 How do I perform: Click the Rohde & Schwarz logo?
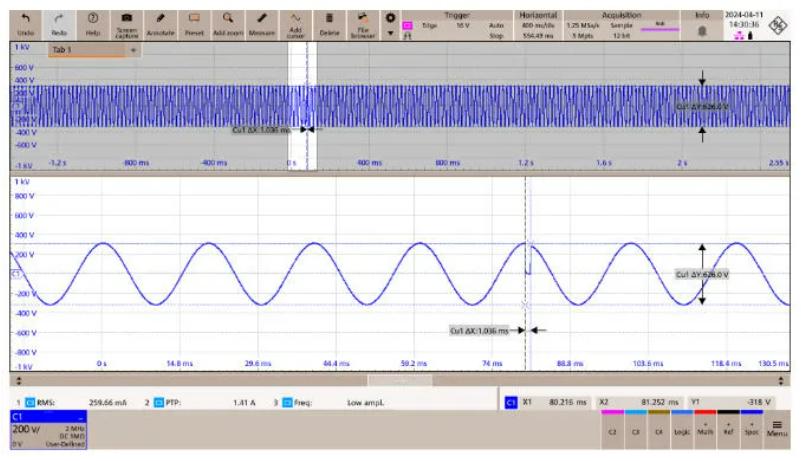coord(778,26)
